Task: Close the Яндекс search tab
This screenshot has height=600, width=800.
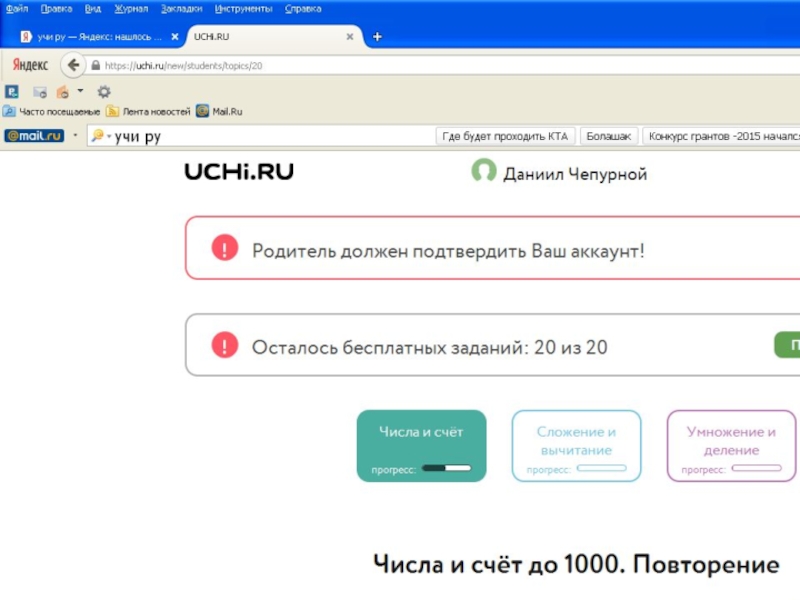Action: [174, 37]
